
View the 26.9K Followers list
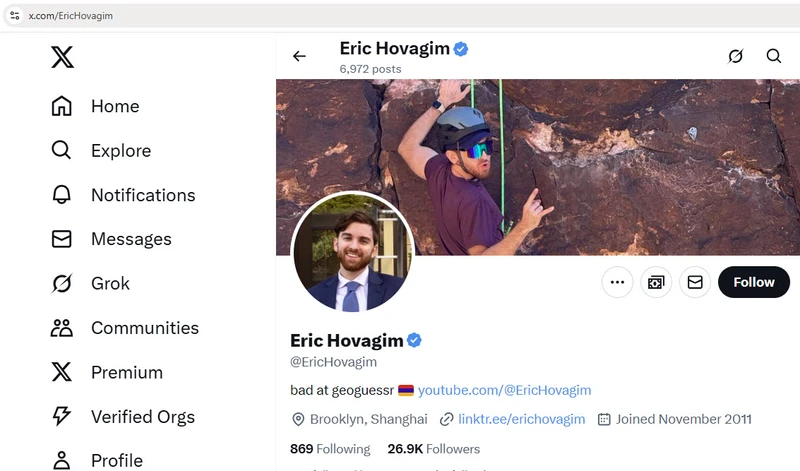click(434, 449)
